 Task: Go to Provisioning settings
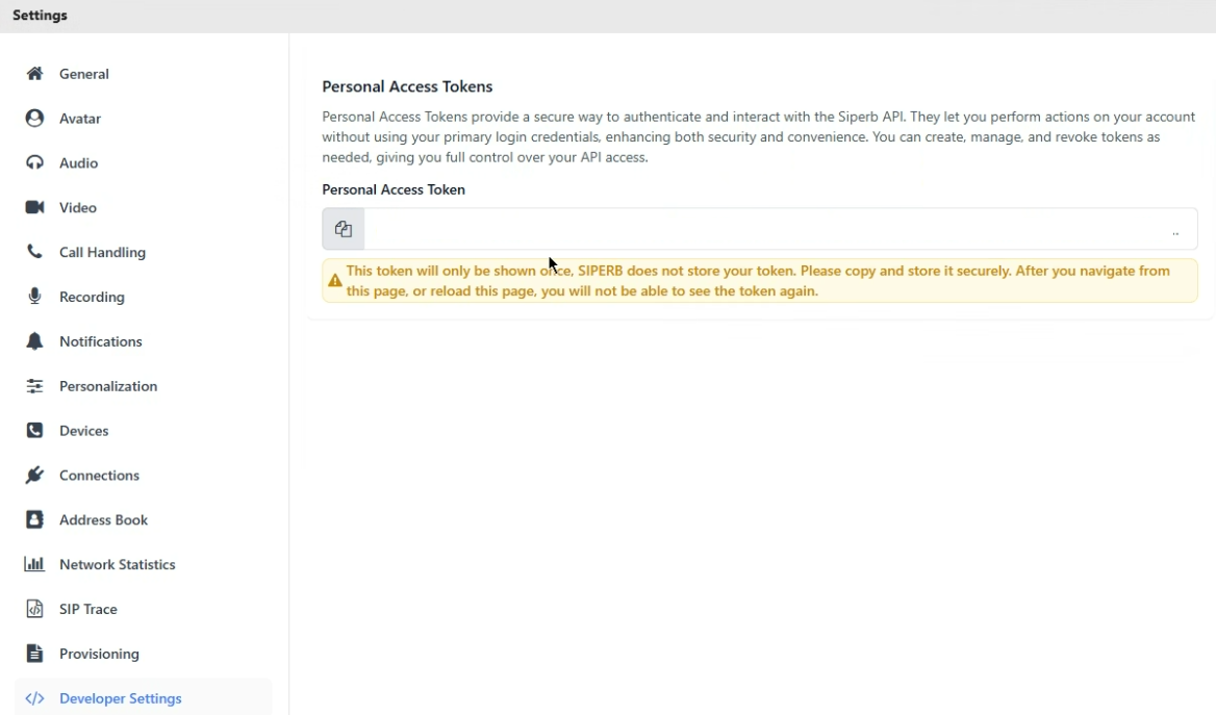click(x=143, y=654)
